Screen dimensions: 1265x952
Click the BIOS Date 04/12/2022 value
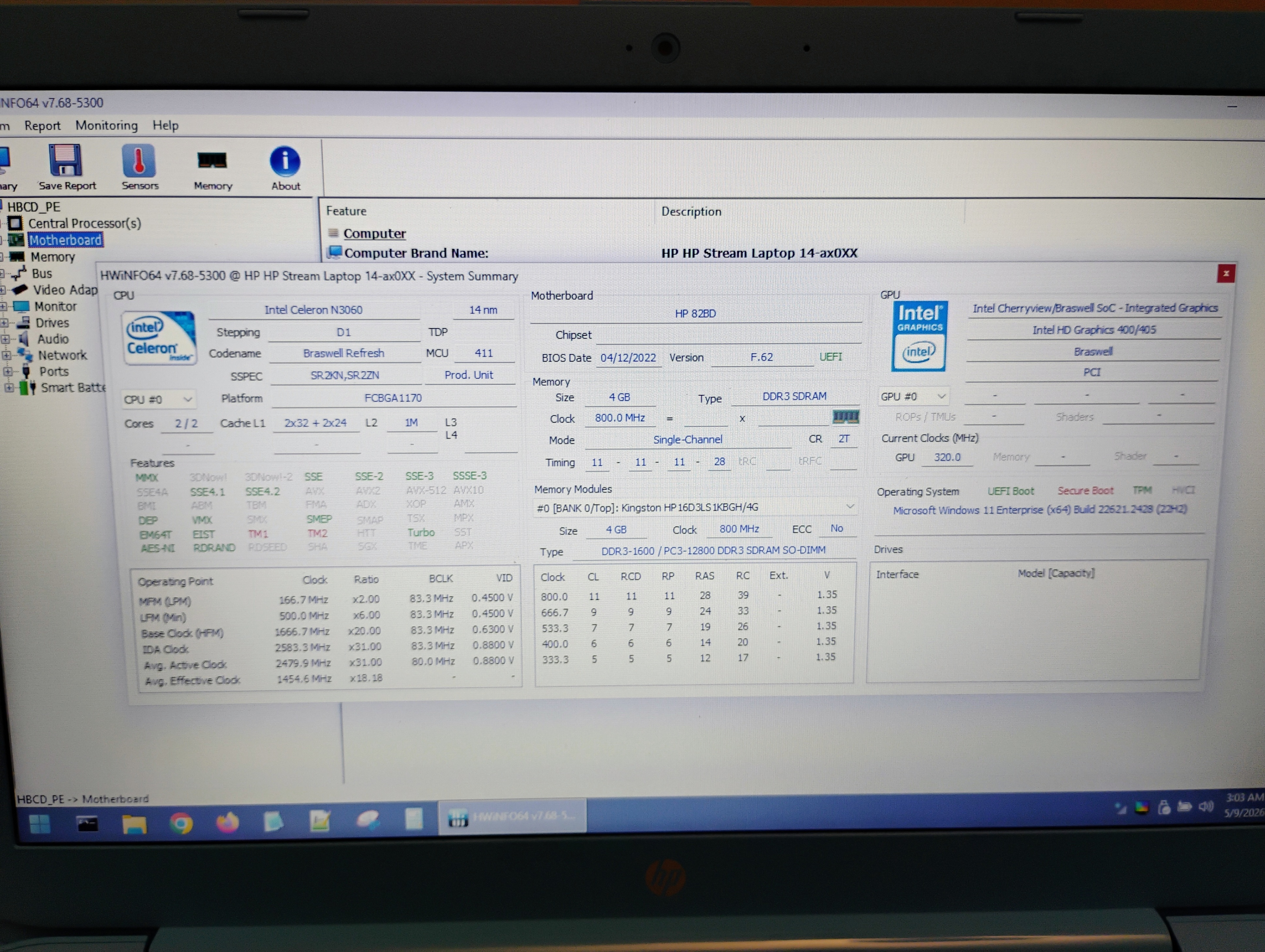628,358
